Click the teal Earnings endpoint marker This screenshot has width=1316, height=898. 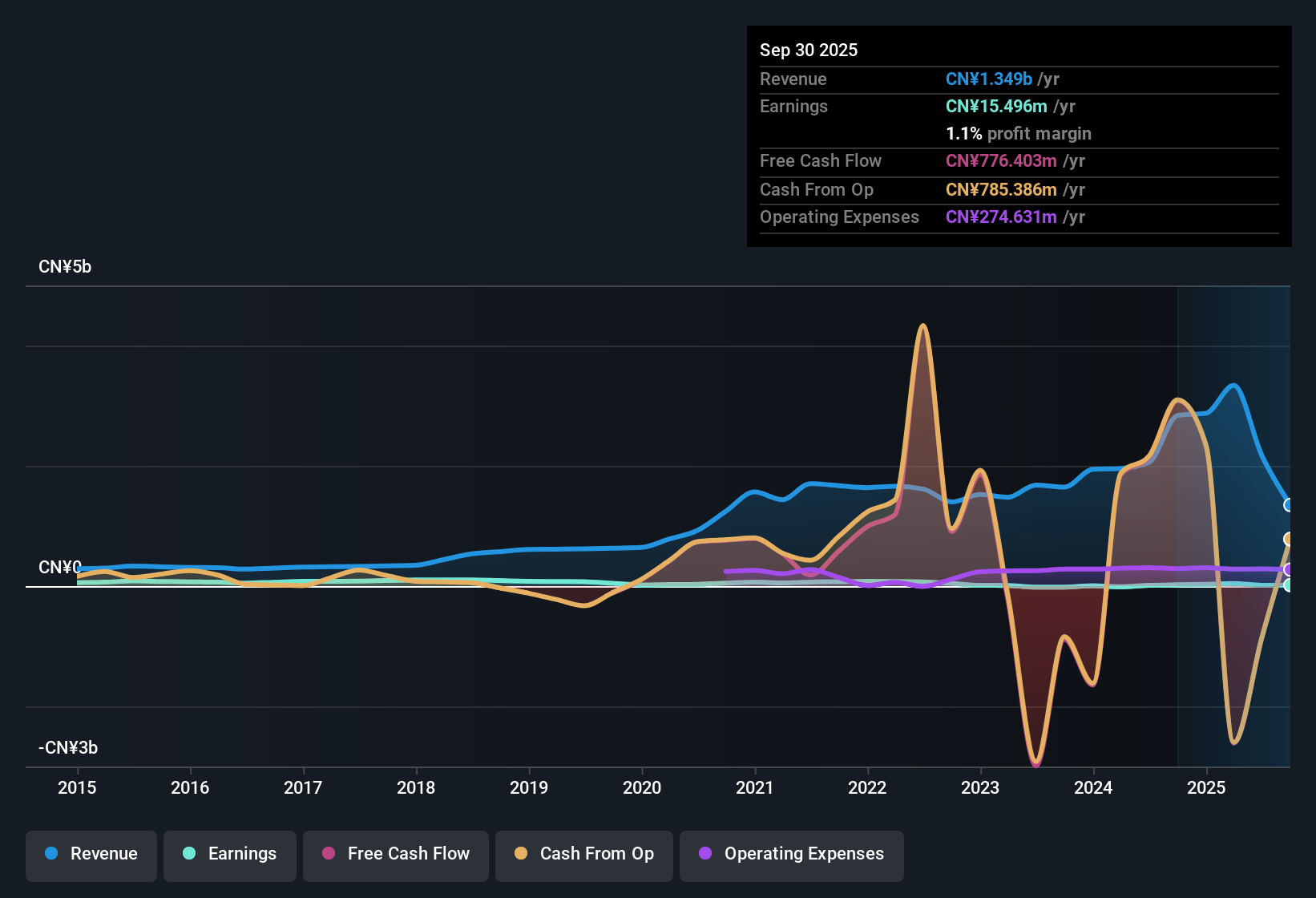coord(1289,587)
